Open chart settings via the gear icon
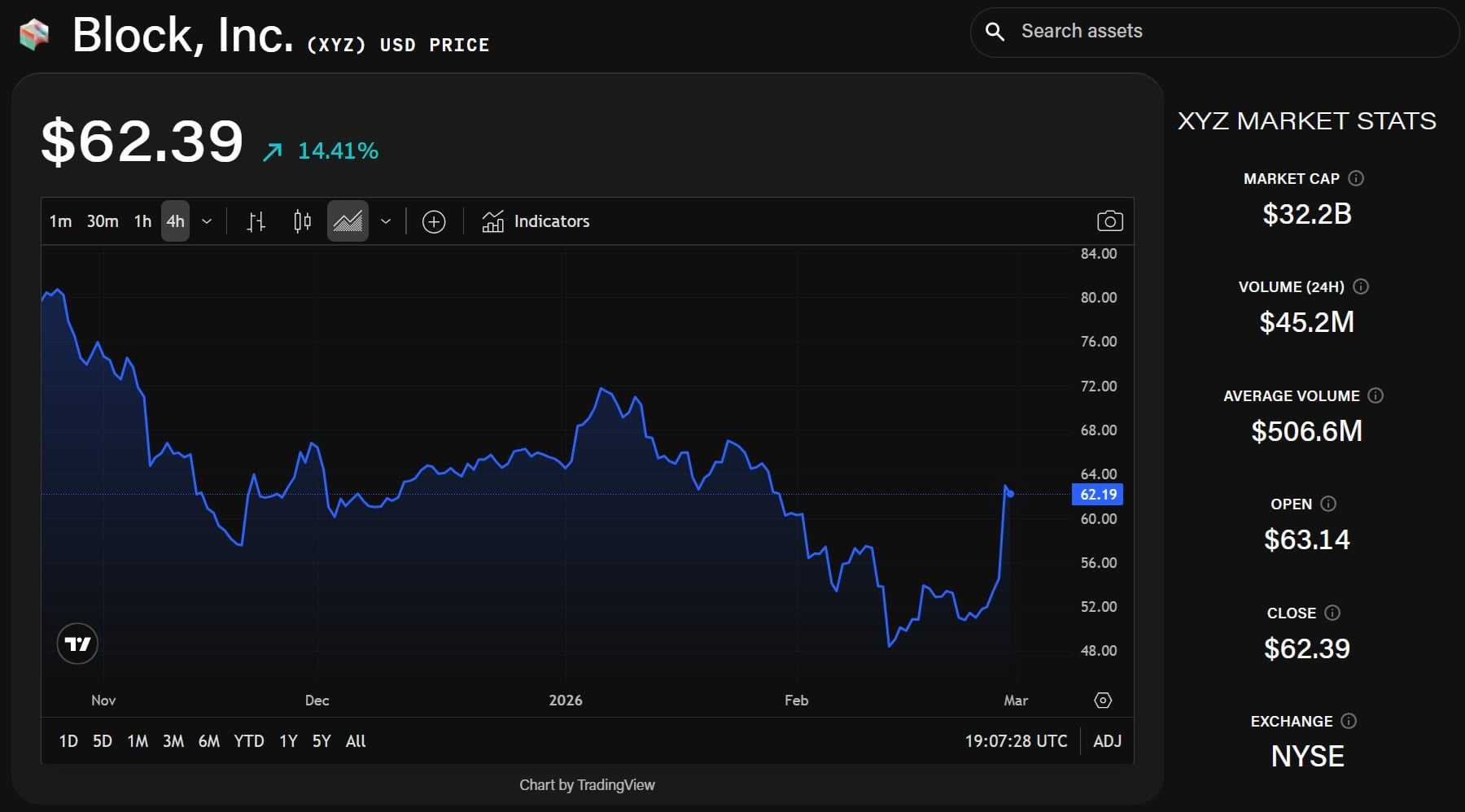Image resolution: width=1465 pixels, height=812 pixels. click(x=1103, y=700)
